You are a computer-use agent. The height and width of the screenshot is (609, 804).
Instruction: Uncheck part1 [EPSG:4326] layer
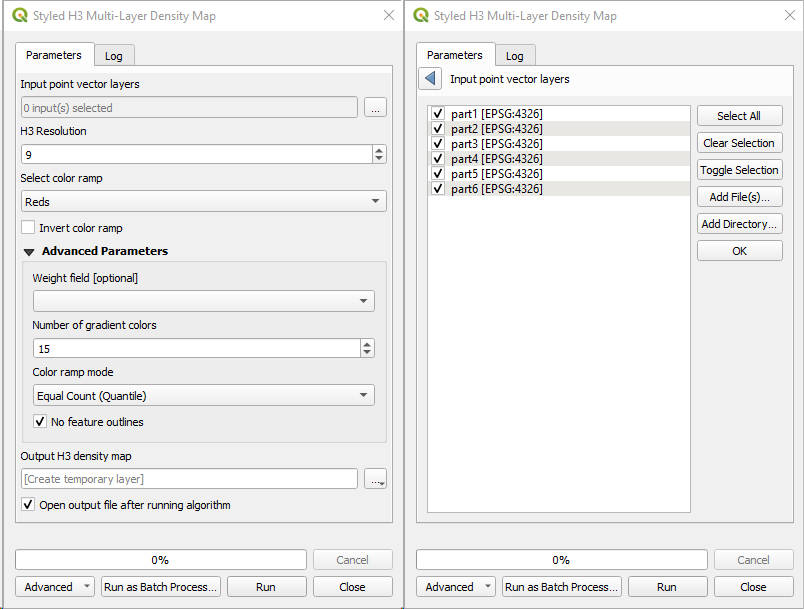[x=437, y=113]
